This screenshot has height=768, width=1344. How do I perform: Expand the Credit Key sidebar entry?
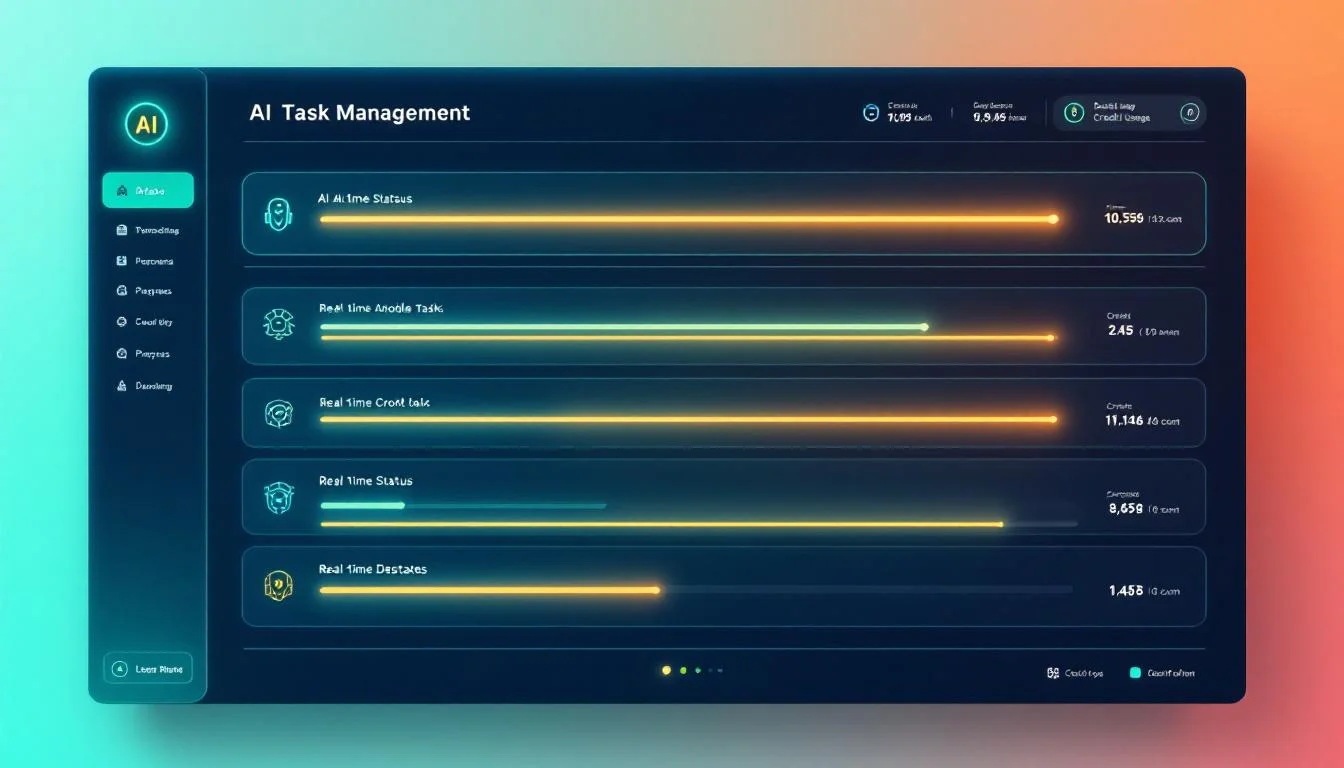(148, 322)
